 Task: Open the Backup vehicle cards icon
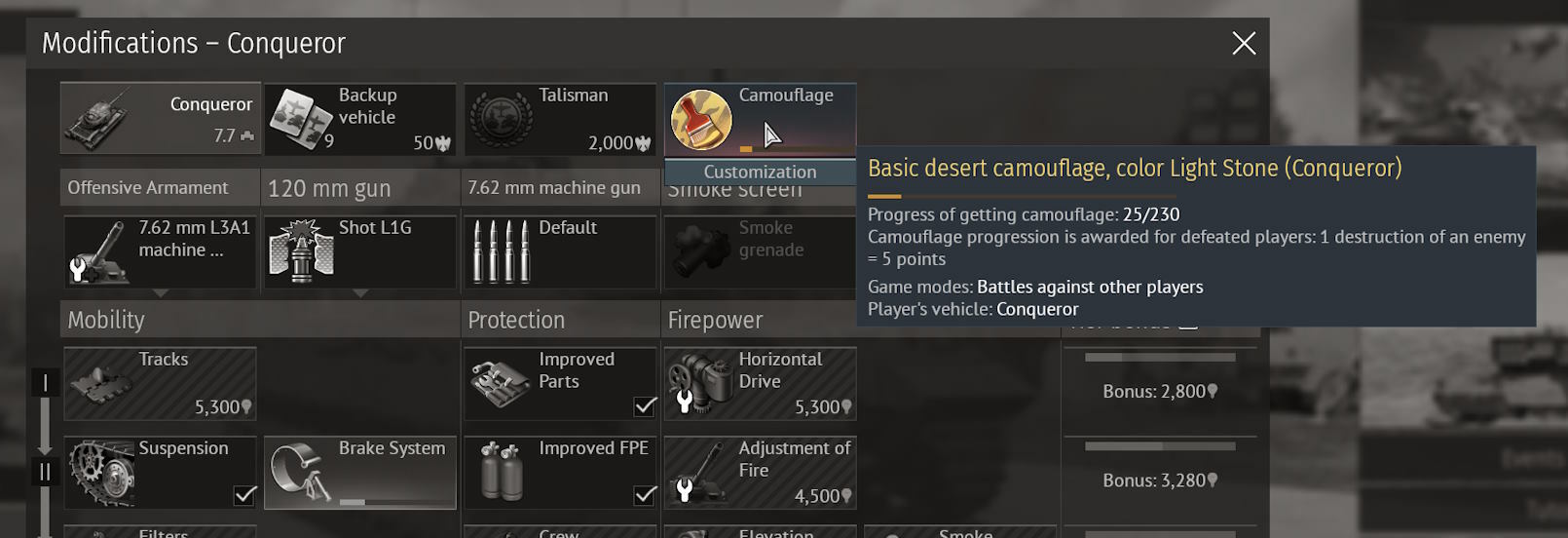[x=301, y=120]
